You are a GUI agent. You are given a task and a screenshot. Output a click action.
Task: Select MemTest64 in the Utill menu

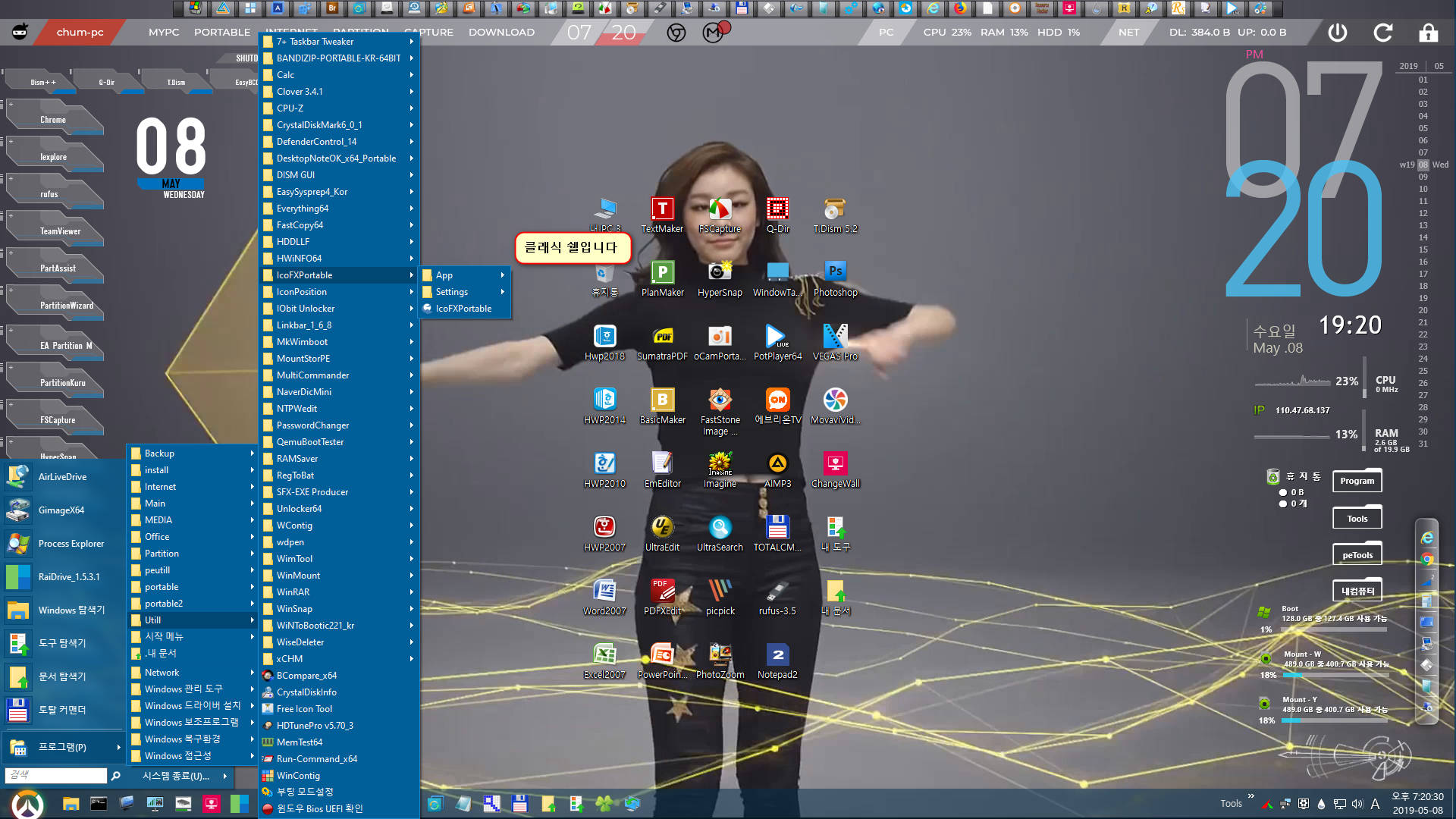tap(339, 742)
